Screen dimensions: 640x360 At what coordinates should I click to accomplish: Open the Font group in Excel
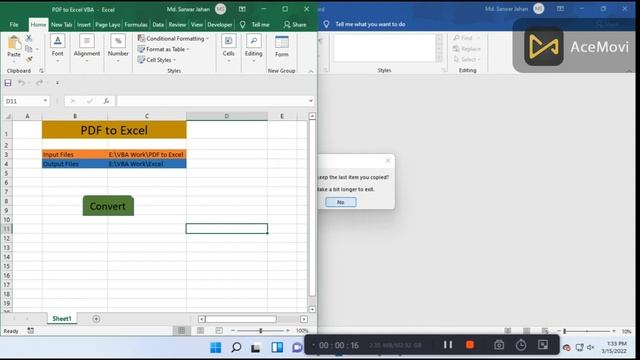[58, 48]
